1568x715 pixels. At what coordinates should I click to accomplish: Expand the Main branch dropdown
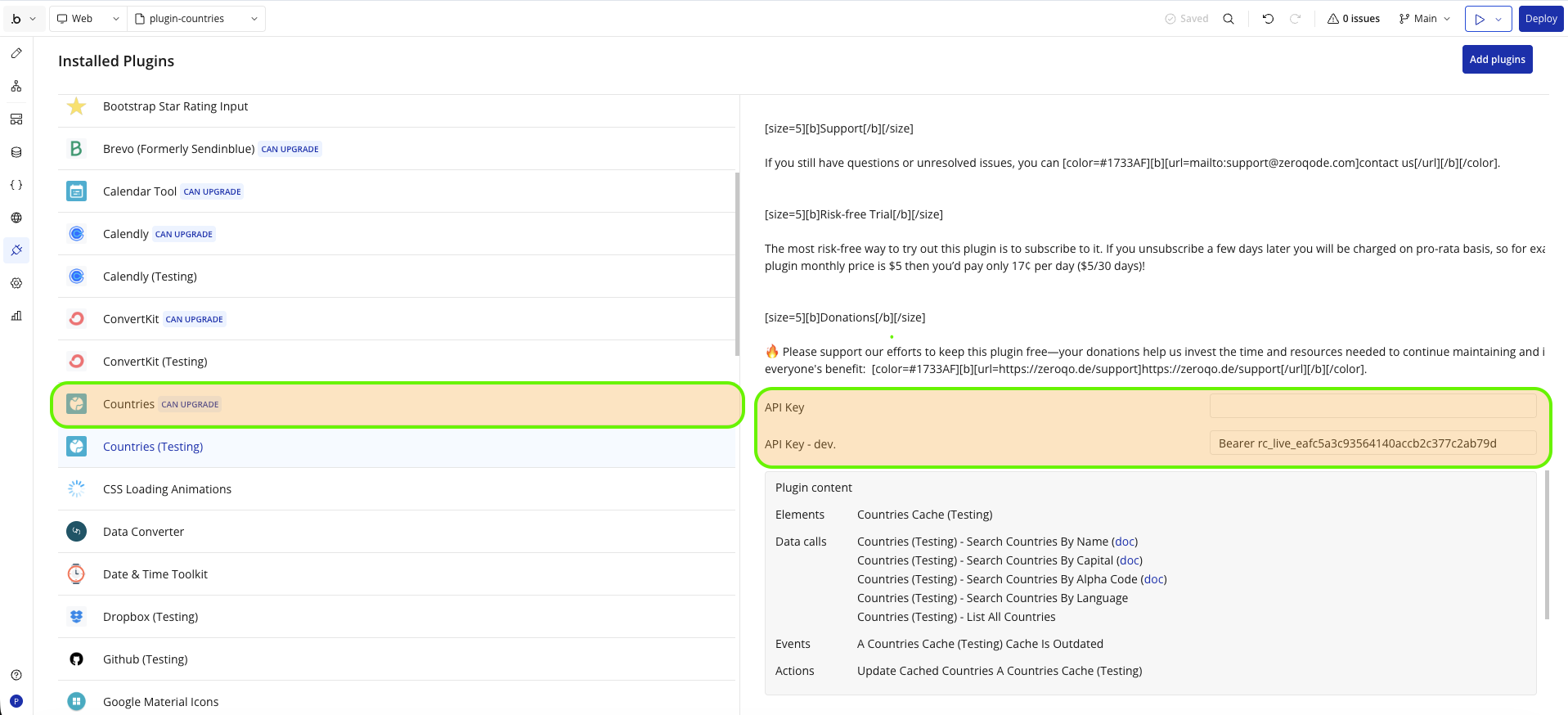[x=1425, y=19]
